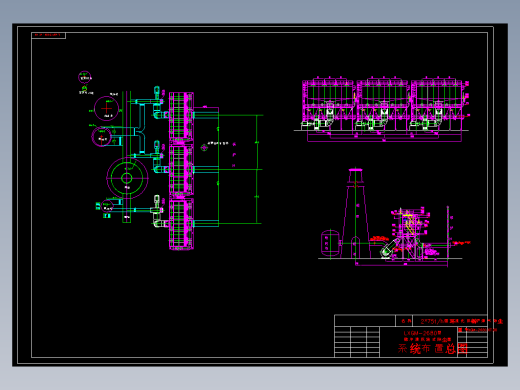The width and height of the screenshot is (520, 390).
Task: Select the top dust collector block in plan view
Action: click(x=181, y=116)
